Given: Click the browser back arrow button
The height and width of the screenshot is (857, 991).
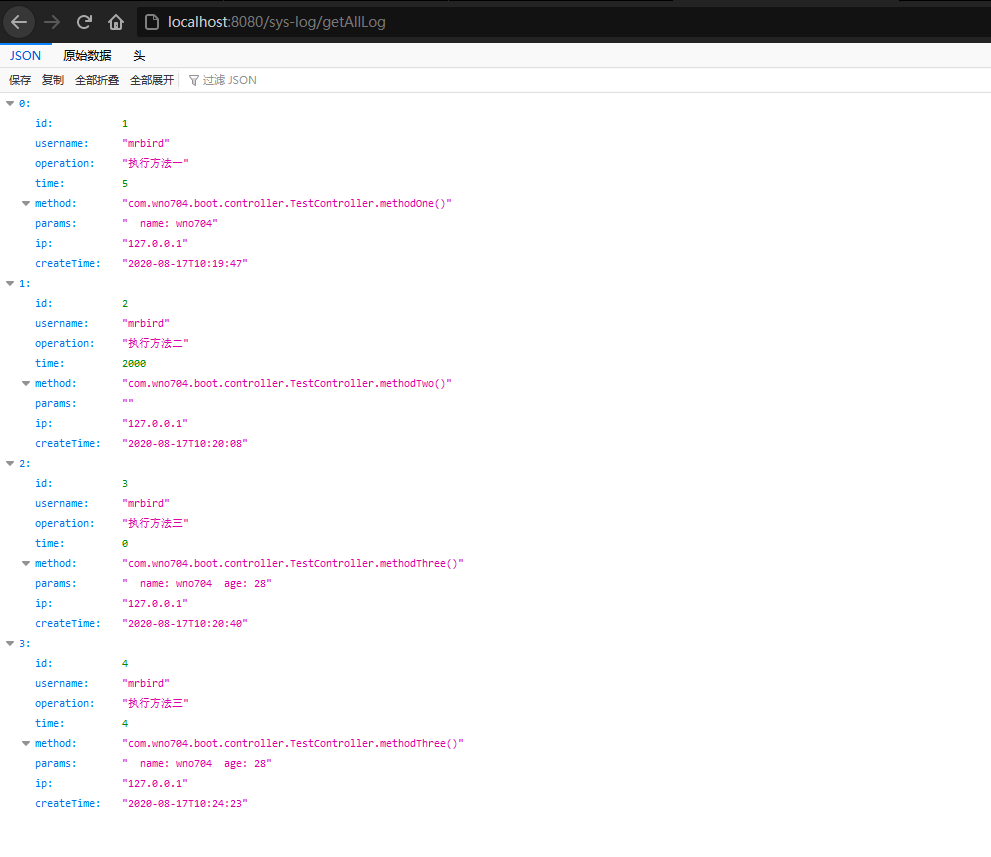Looking at the screenshot, I should click(x=19, y=21).
